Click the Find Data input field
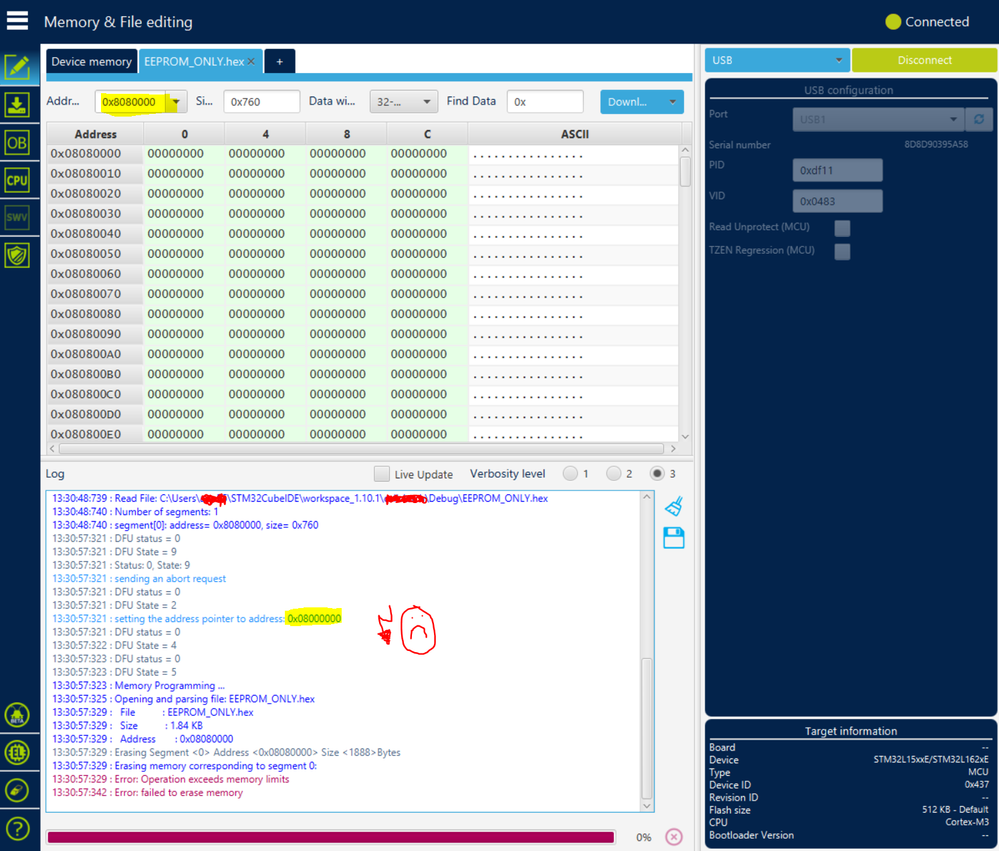Screen dimensions: 999x851 tap(545, 102)
